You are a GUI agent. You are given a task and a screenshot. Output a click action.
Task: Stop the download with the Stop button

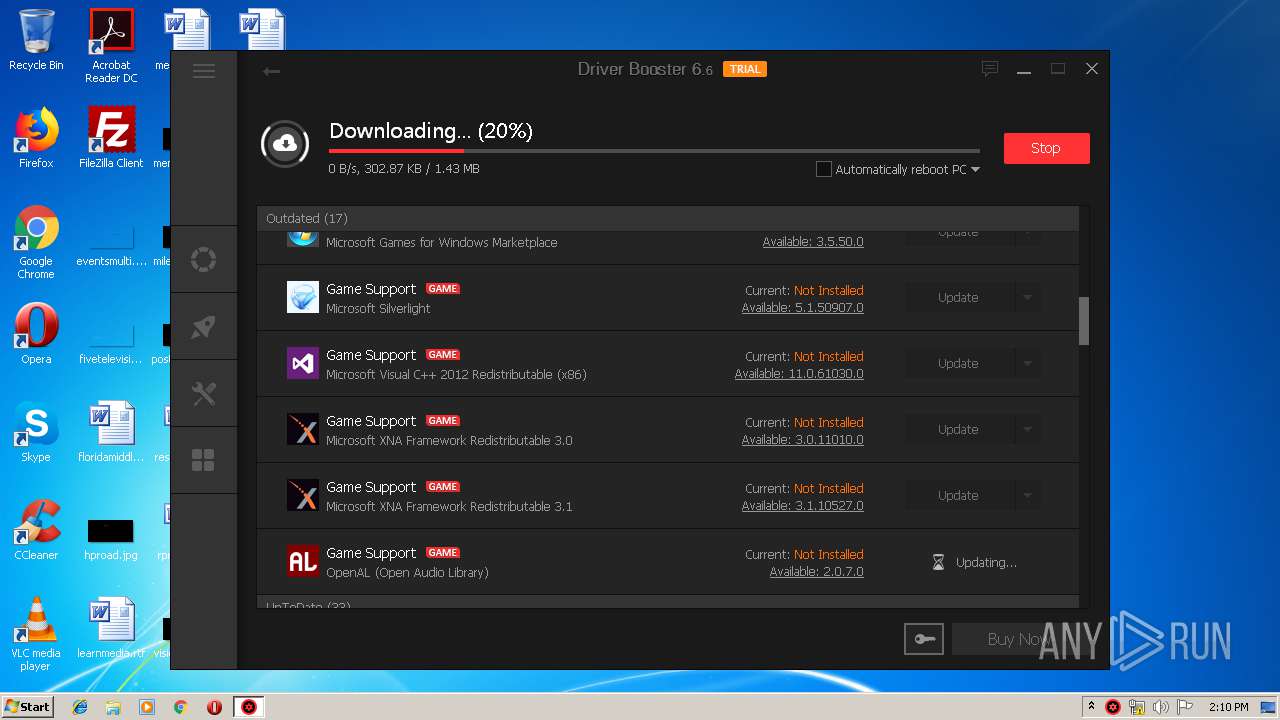tap(1046, 148)
